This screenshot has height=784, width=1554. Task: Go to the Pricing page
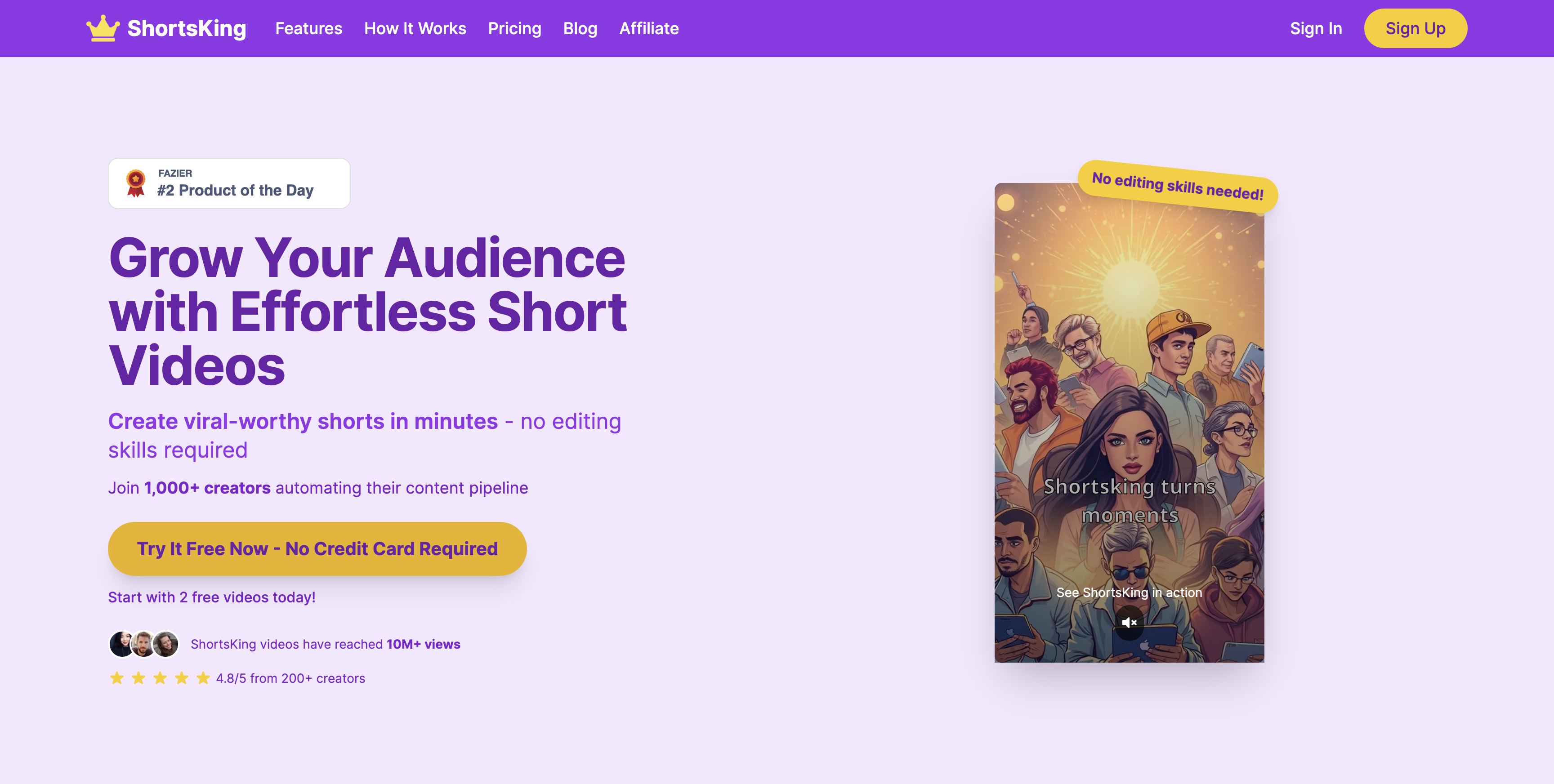tap(514, 28)
